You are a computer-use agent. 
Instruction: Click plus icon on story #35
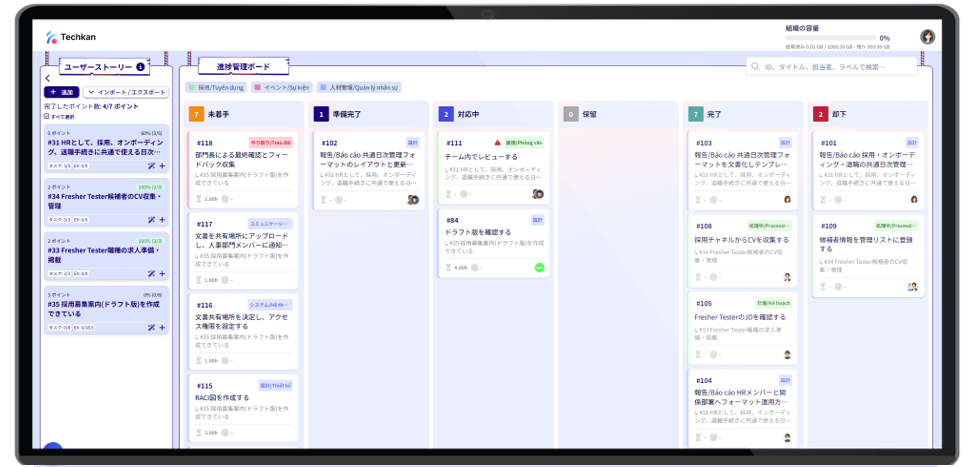click(162, 327)
